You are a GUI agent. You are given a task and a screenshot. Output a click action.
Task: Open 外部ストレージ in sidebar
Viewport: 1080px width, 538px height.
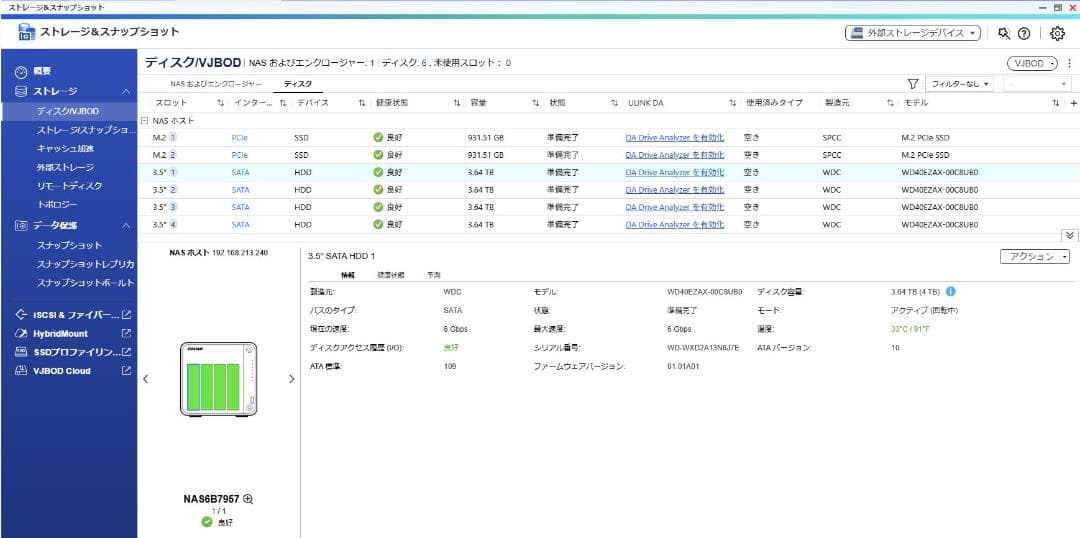click(x=65, y=167)
